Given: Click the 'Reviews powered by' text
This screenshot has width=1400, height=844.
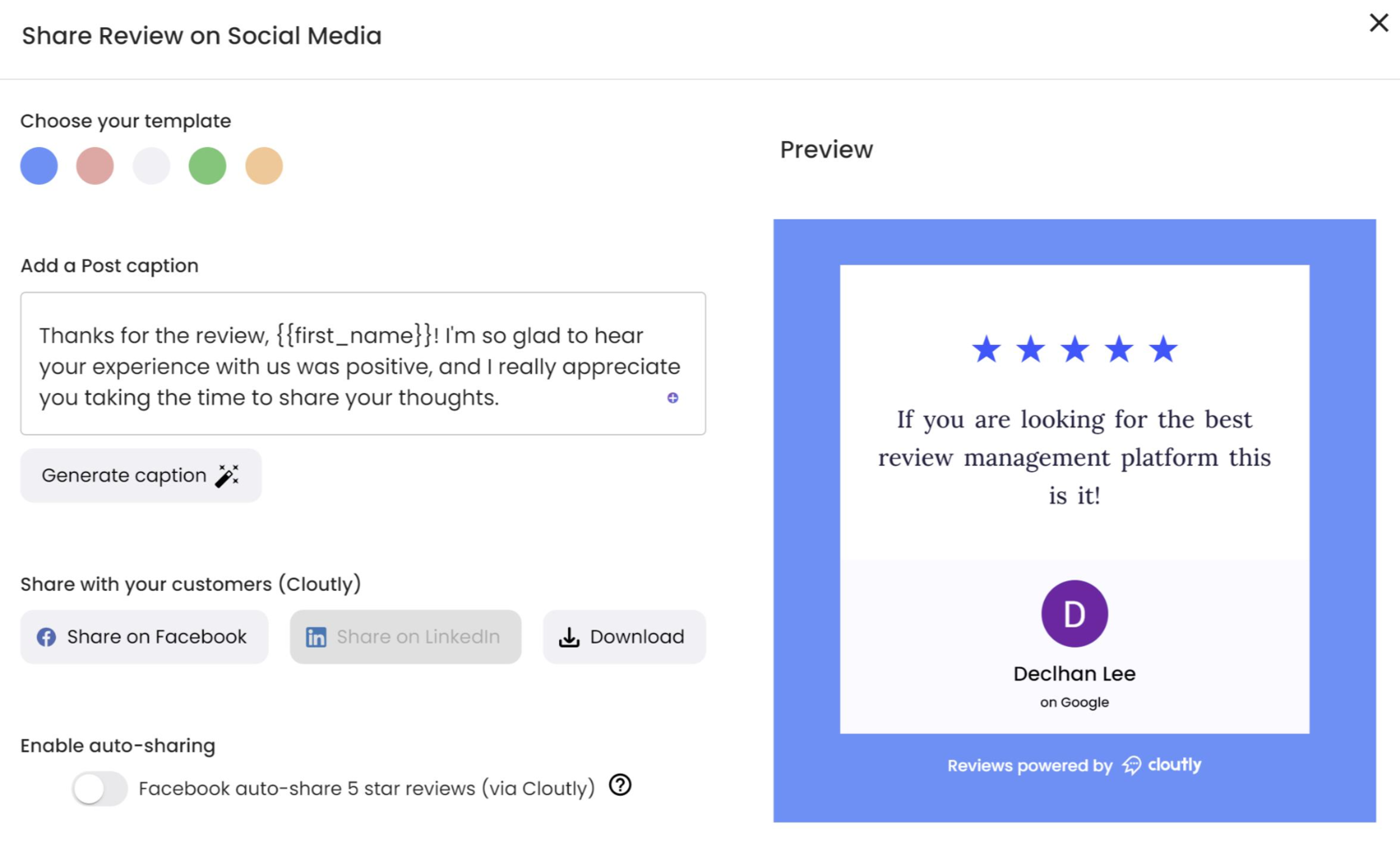Looking at the screenshot, I should (1029, 766).
